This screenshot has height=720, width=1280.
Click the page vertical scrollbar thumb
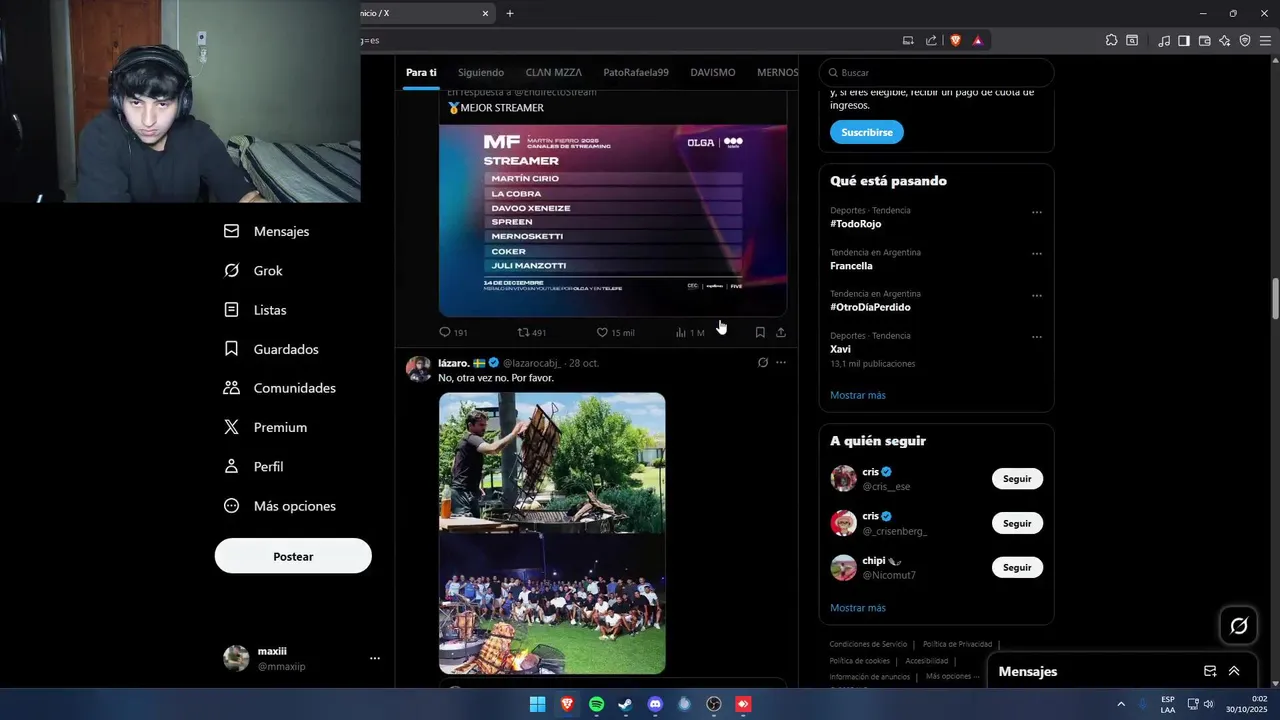click(x=1275, y=299)
